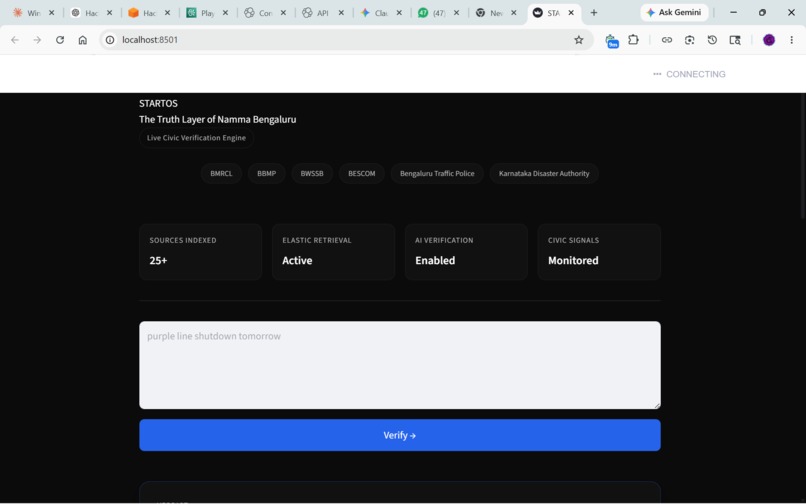Reload the localhost:8501 page
Viewport: 806px width, 504px height.
[x=60, y=40]
